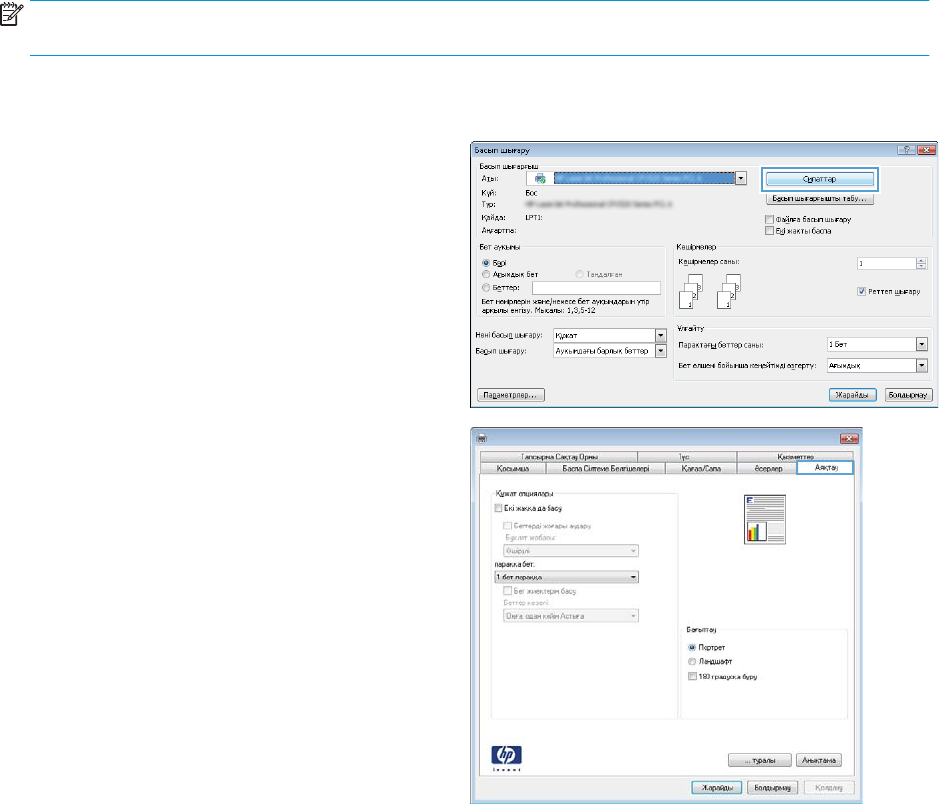Confirm properties dialog with Жарайды
This screenshot has height=804, width=939.
(x=716, y=787)
